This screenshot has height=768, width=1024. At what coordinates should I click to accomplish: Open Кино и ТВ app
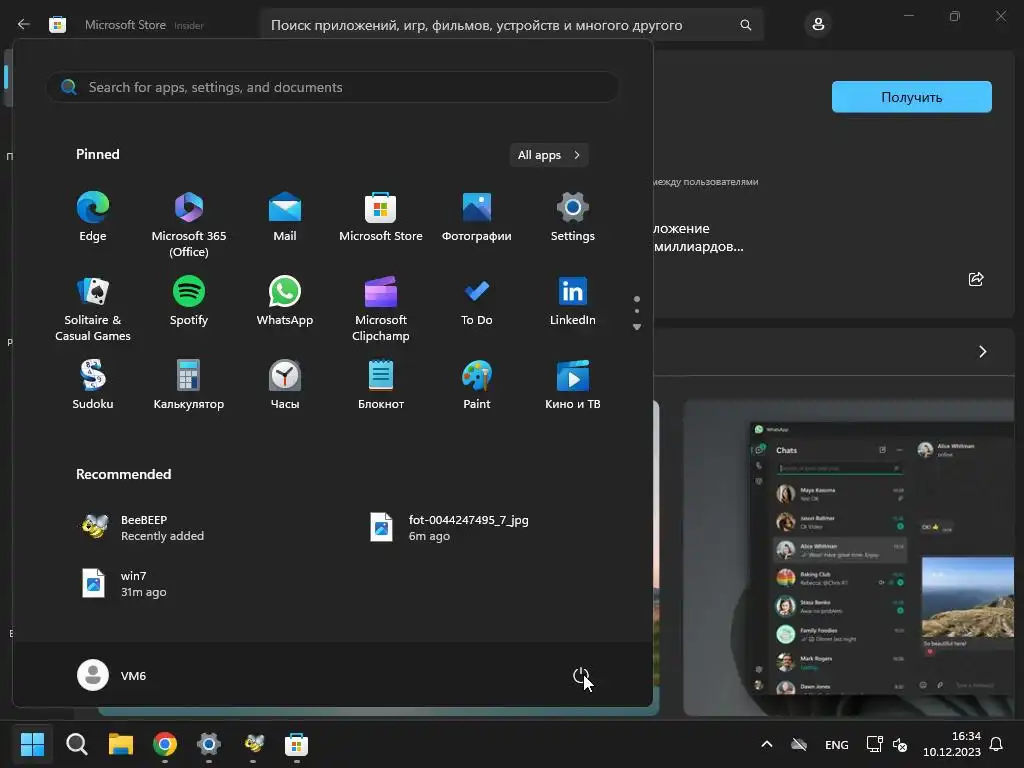(573, 385)
